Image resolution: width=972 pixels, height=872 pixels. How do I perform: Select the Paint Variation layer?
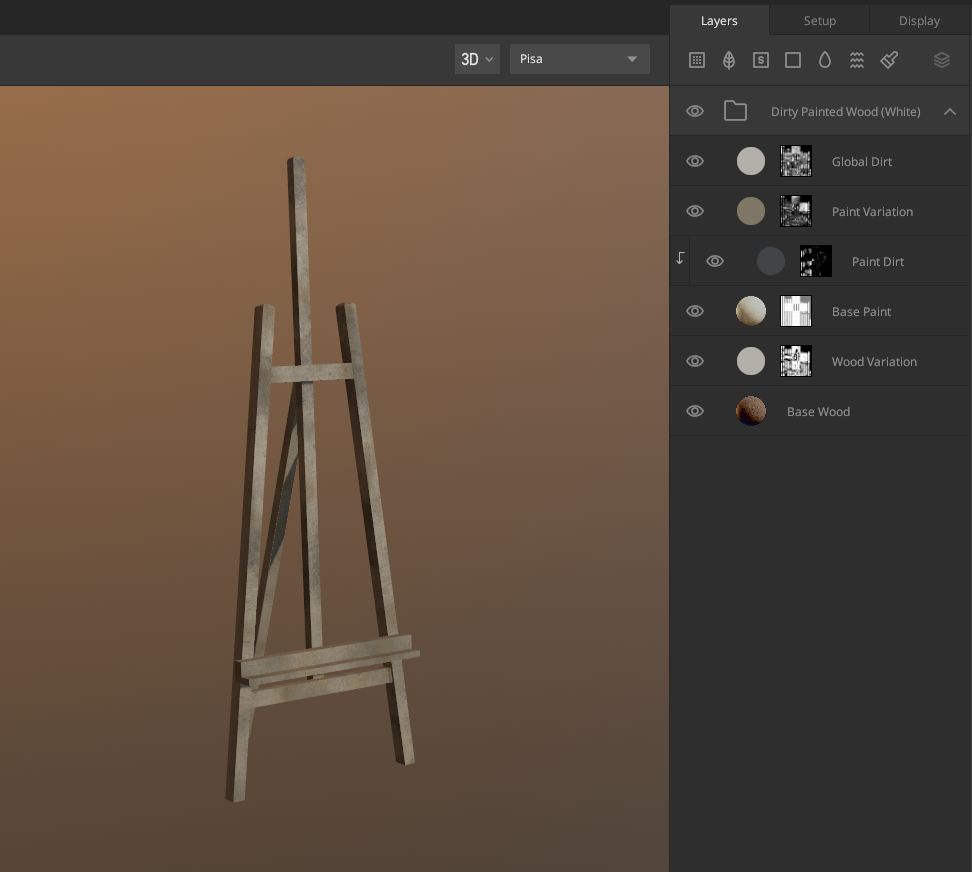[x=872, y=211]
